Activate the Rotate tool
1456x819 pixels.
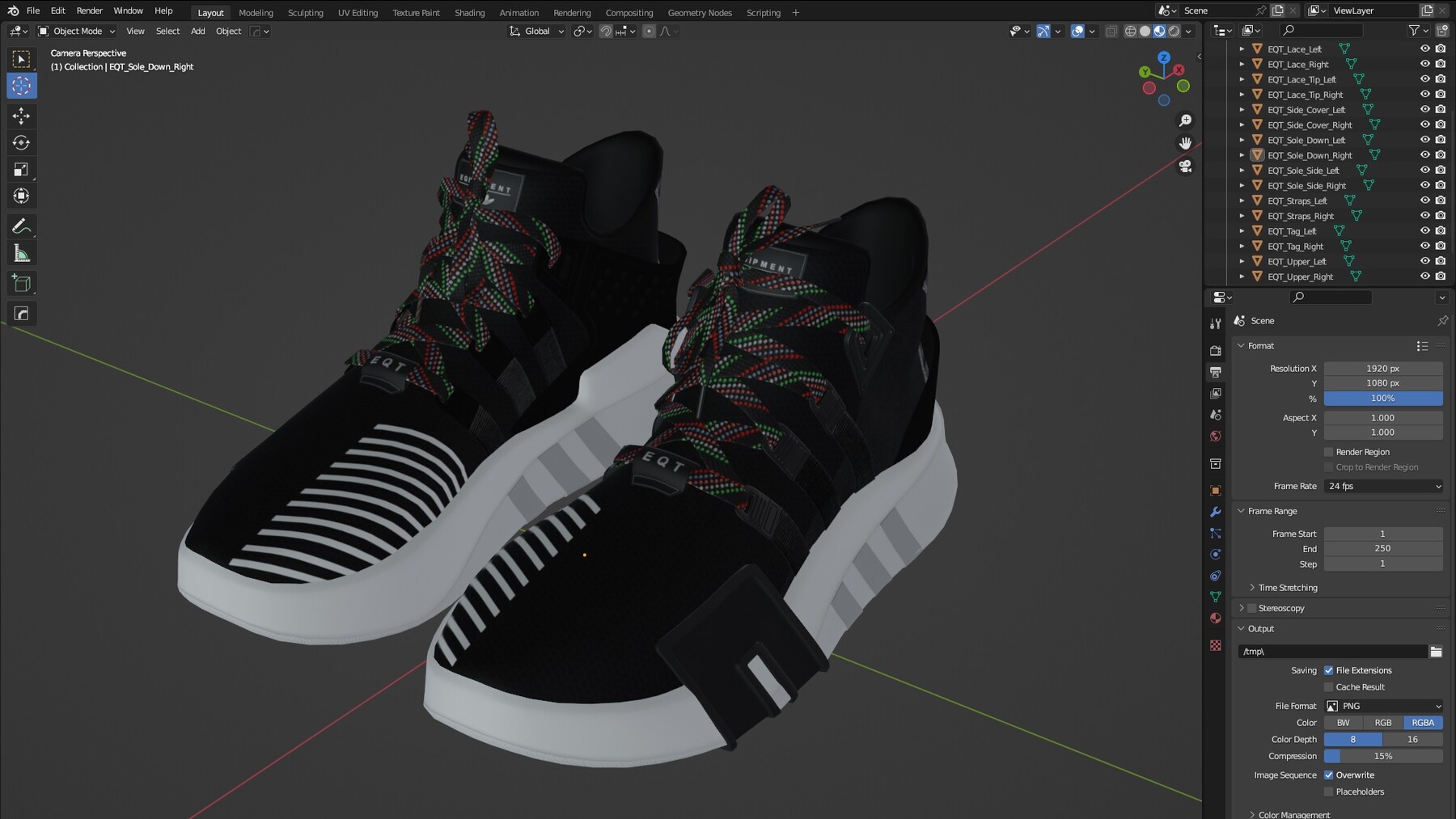point(20,143)
